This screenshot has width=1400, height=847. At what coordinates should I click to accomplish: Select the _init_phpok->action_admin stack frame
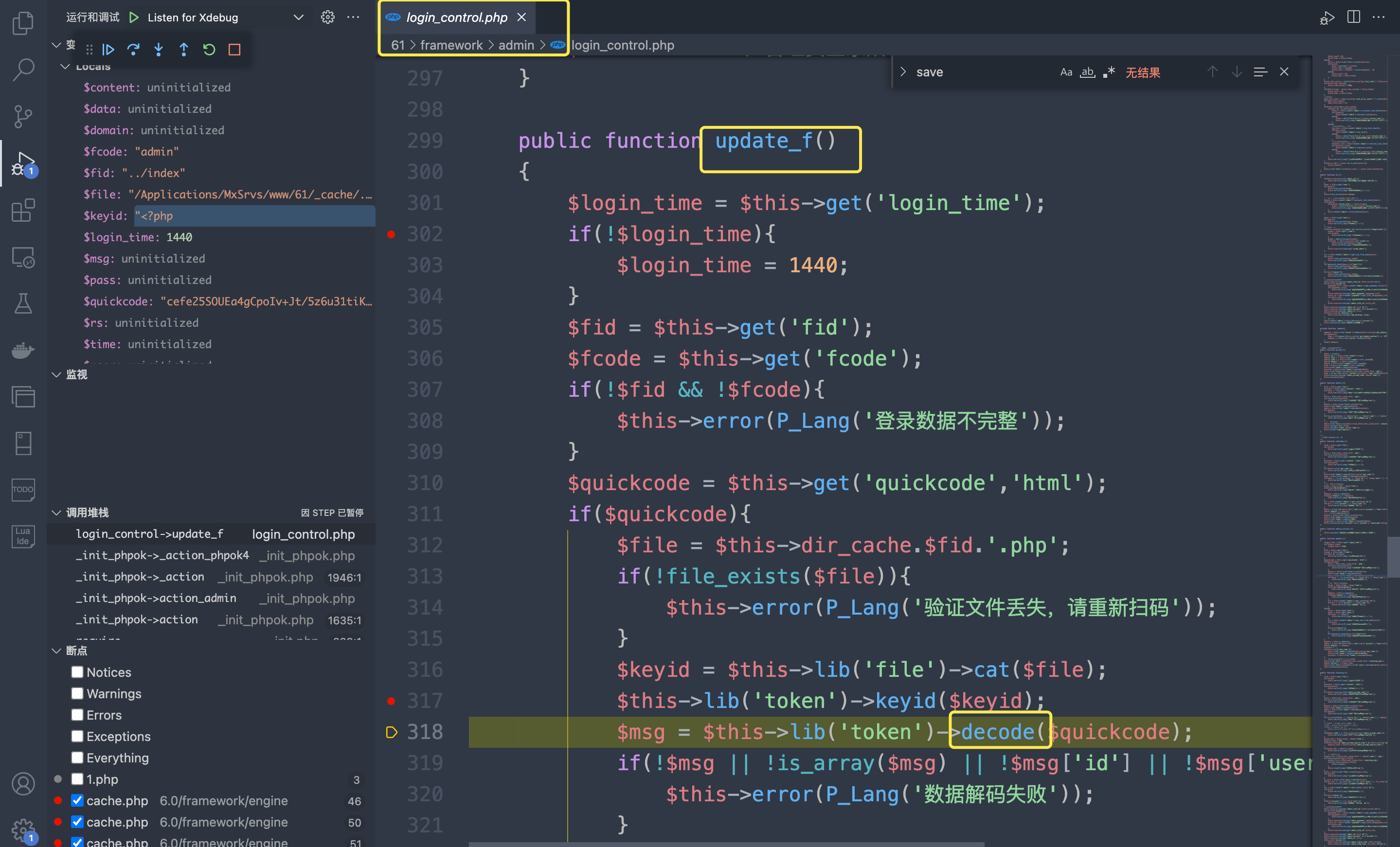point(156,598)
